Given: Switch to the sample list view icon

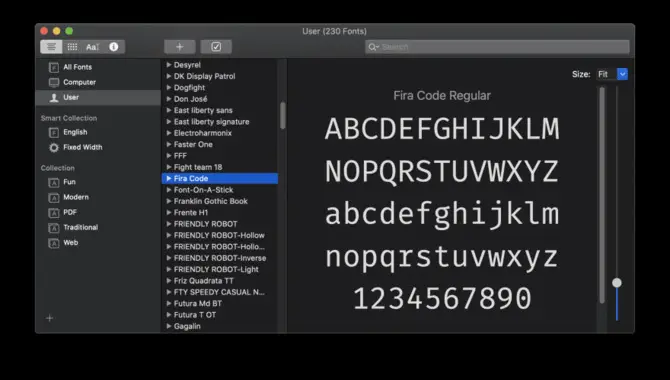Looking at the screenshot, I should pyautogui.click(x=51, y=47).
